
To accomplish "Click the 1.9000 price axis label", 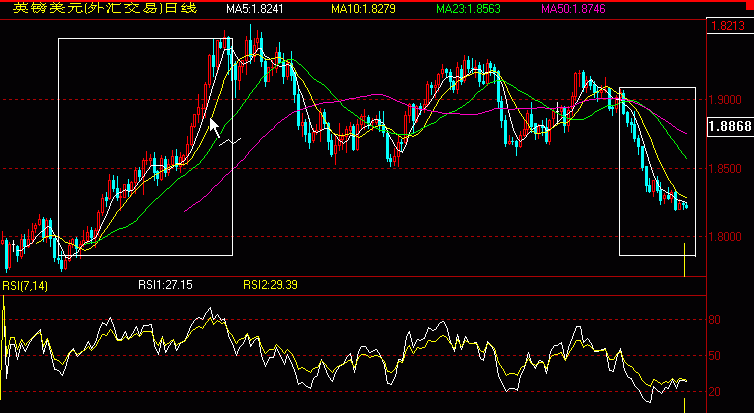I will pyautogui.click(x=725, y=100).
